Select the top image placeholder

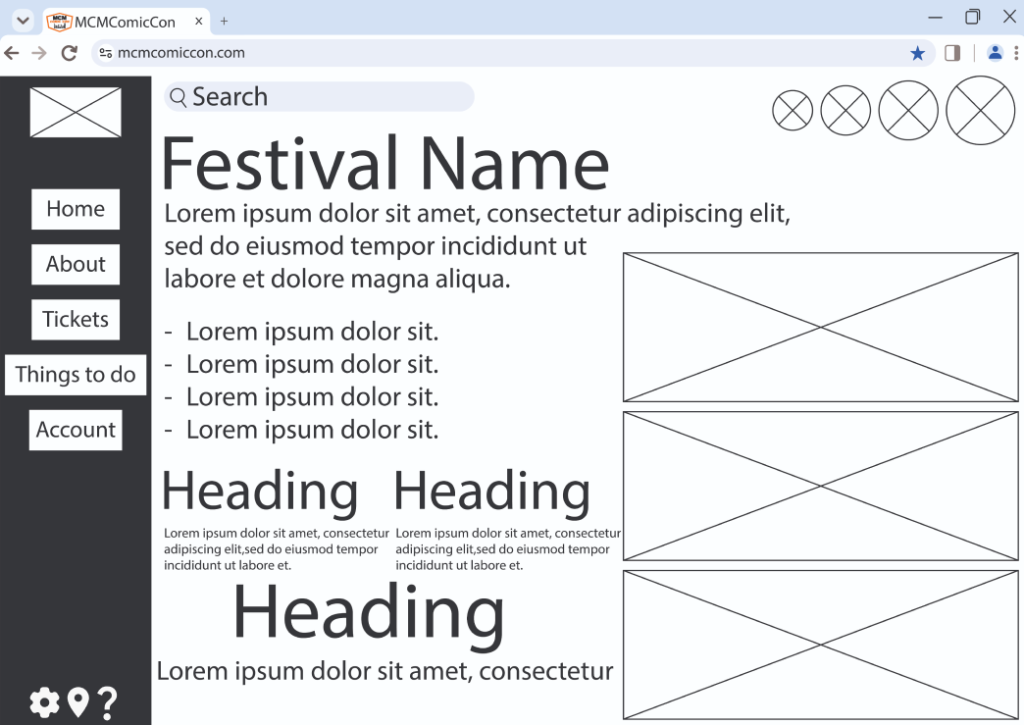coord(820,327)
